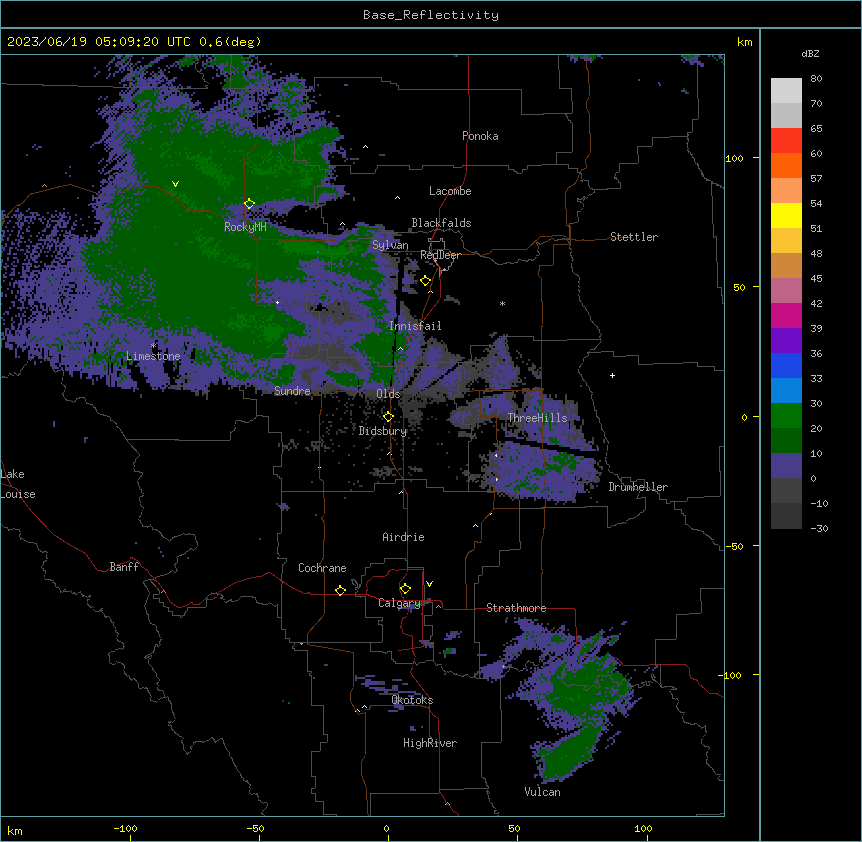Viewport: 862px width, 842px height.
Task: Select the blue 33-36 dBZ legend segment
Action: (x=786, y=365)
